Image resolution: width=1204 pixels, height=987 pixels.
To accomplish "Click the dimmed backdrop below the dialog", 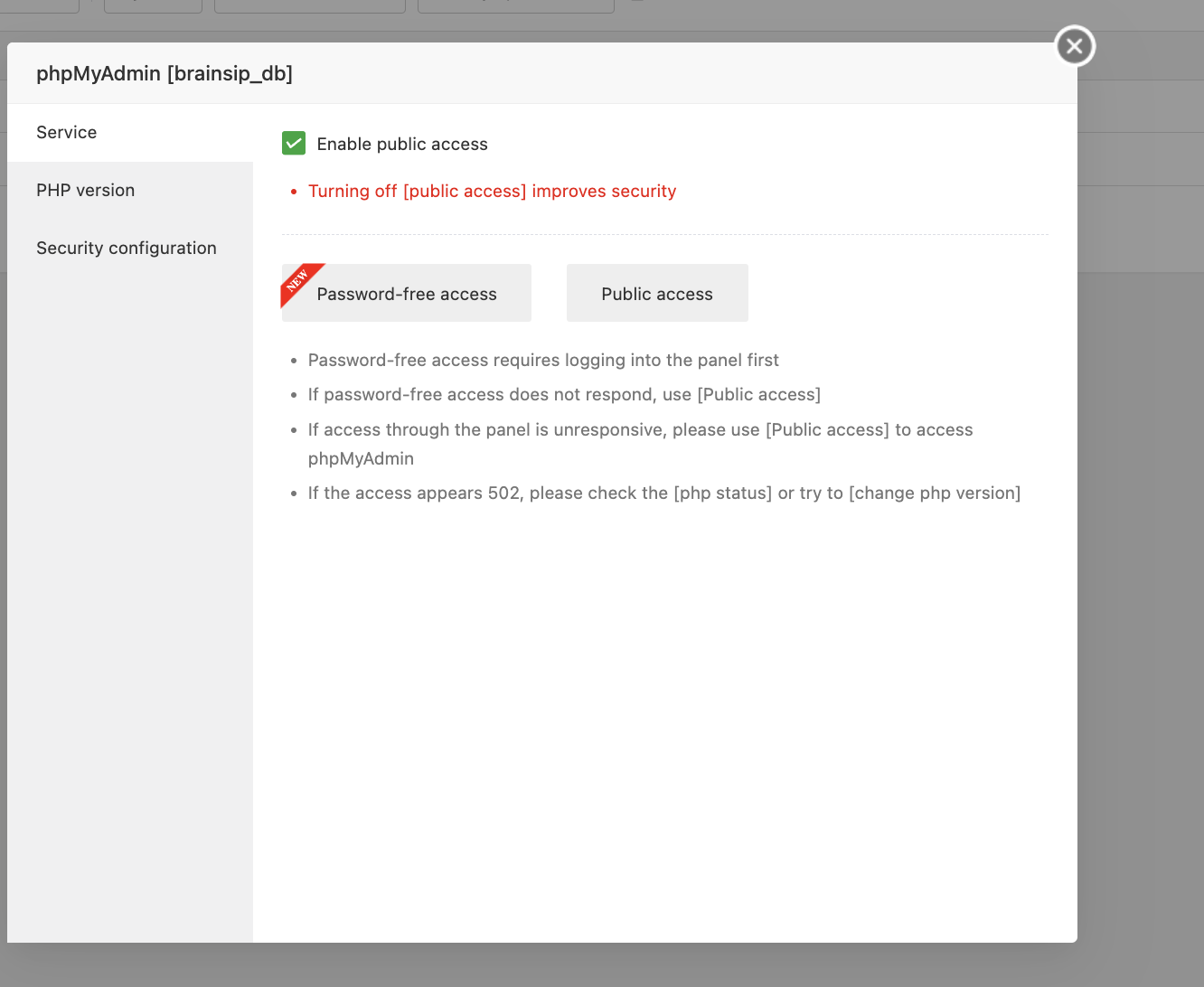I will tap(542, 965).
